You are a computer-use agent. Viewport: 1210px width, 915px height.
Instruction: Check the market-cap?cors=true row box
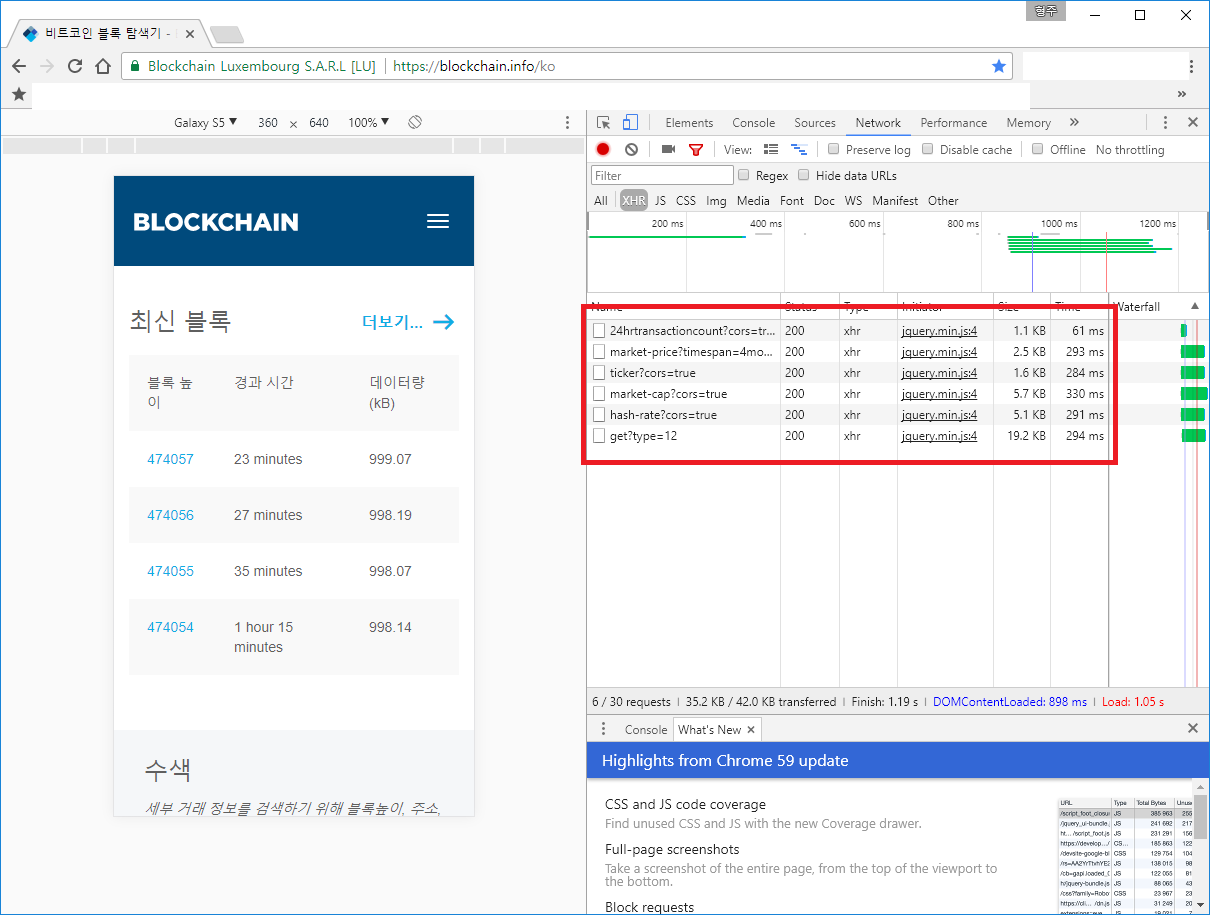click(x=599, y=394)
